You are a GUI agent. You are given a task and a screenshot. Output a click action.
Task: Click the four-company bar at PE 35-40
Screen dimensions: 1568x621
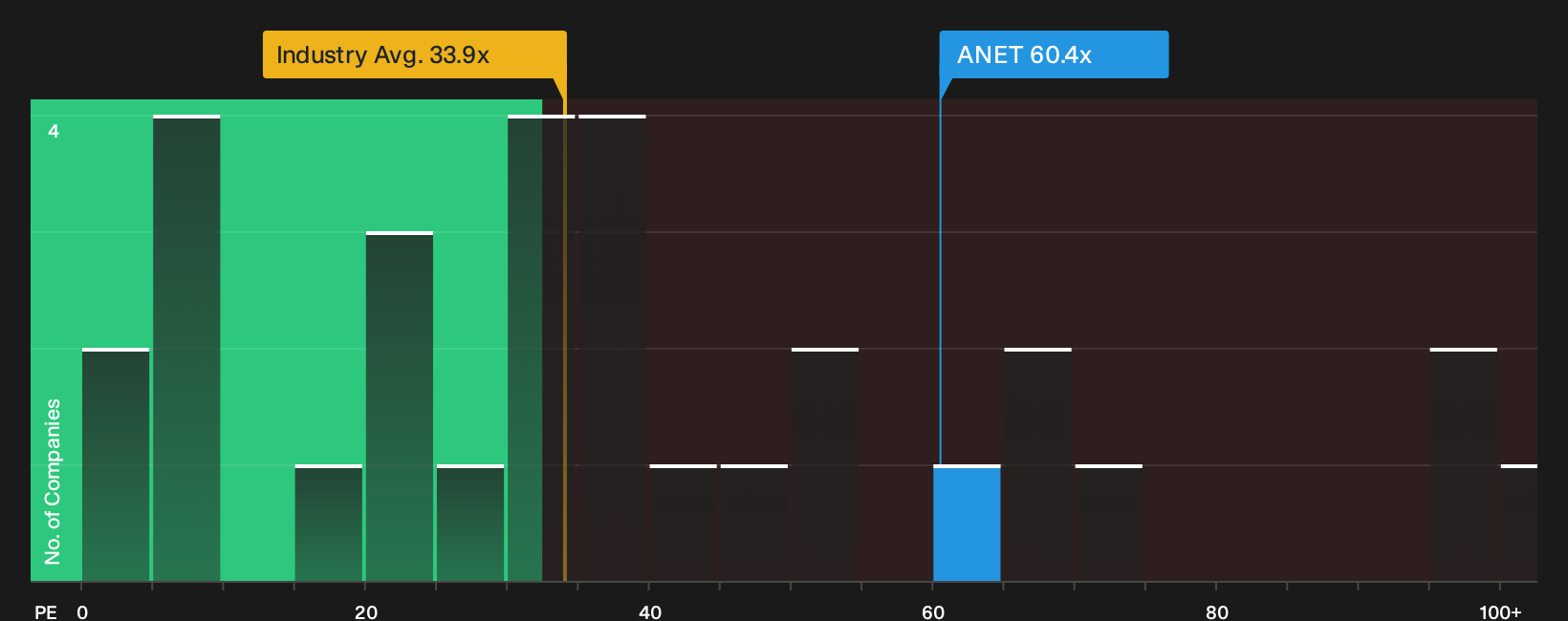click(x=612, y=349)
